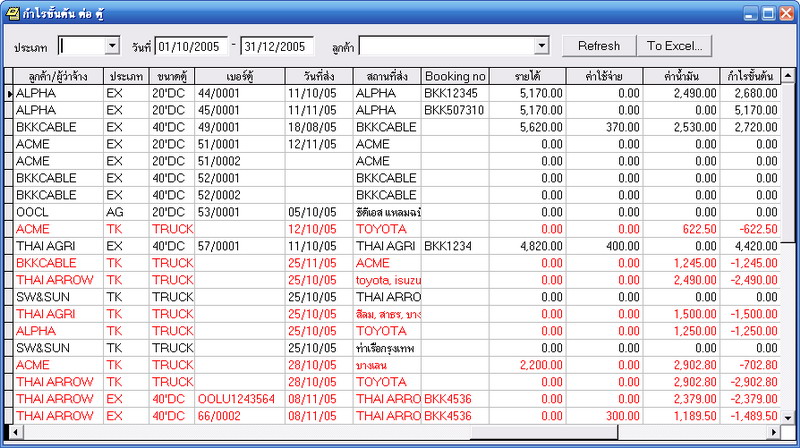Focus the end date field 31/12/2005
Screen dimensions: 800x448
pos(277,46)
